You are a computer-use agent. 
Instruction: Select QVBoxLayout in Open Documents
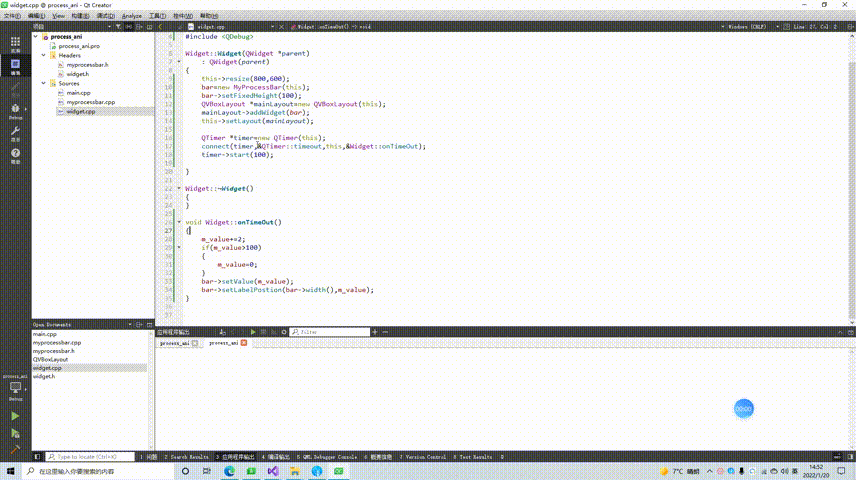click(x=50, y=359)
